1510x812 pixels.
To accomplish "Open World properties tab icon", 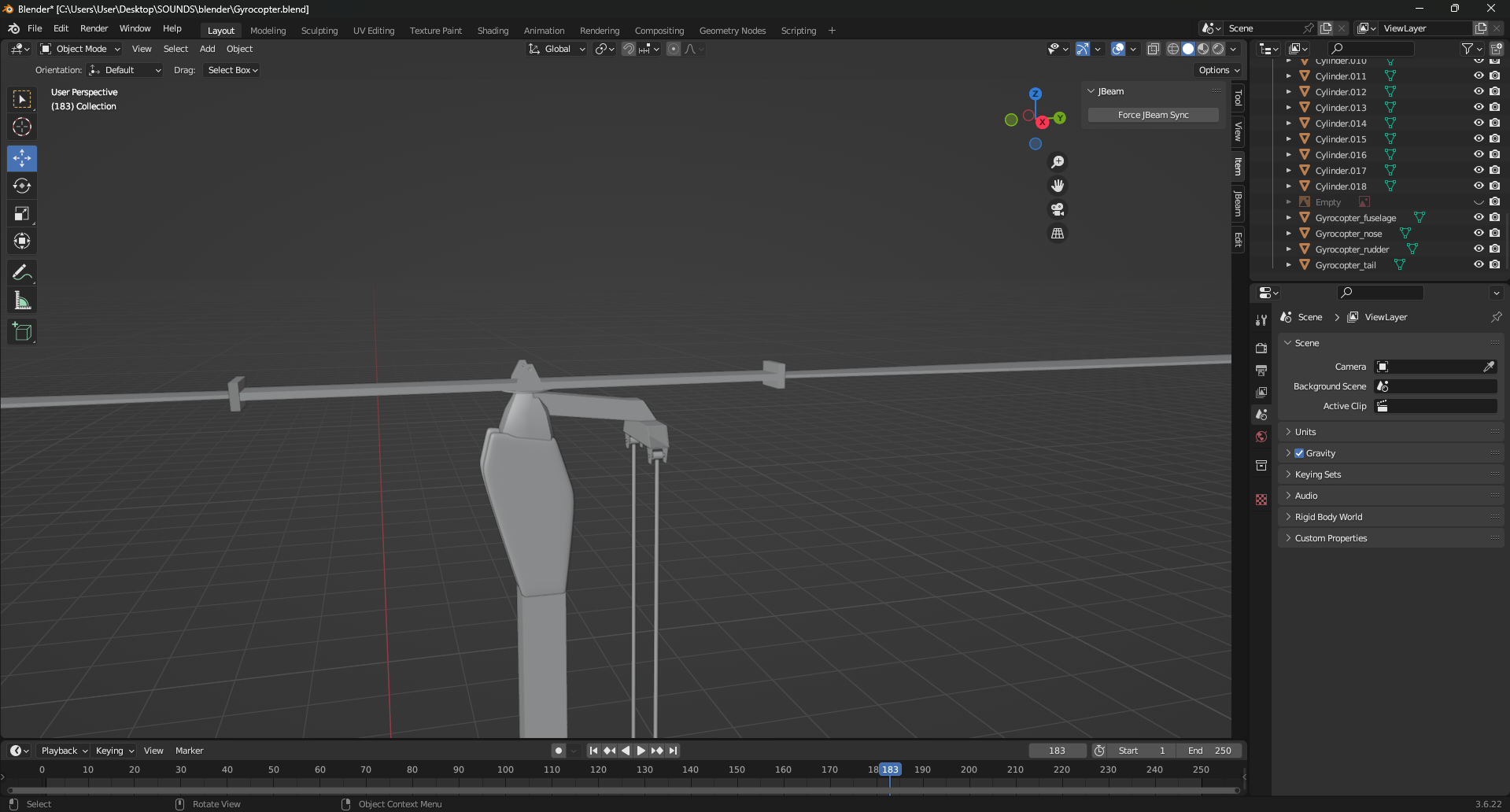I will click(1261, 437).
